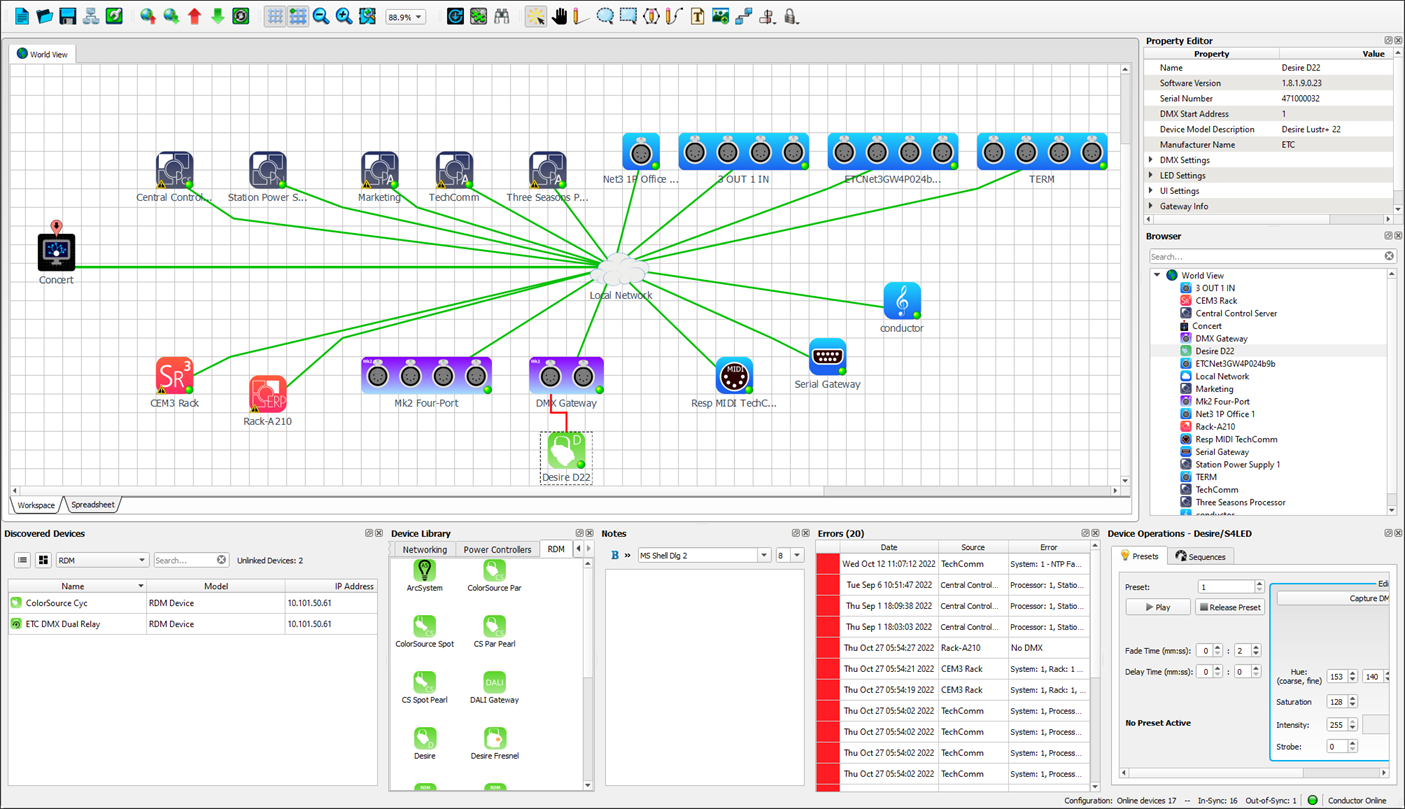Screen dimensions: 1405x809
Task: Open the 88.9% zoom level dropdown
Action: pyautogui.click(x=419, y=17)
